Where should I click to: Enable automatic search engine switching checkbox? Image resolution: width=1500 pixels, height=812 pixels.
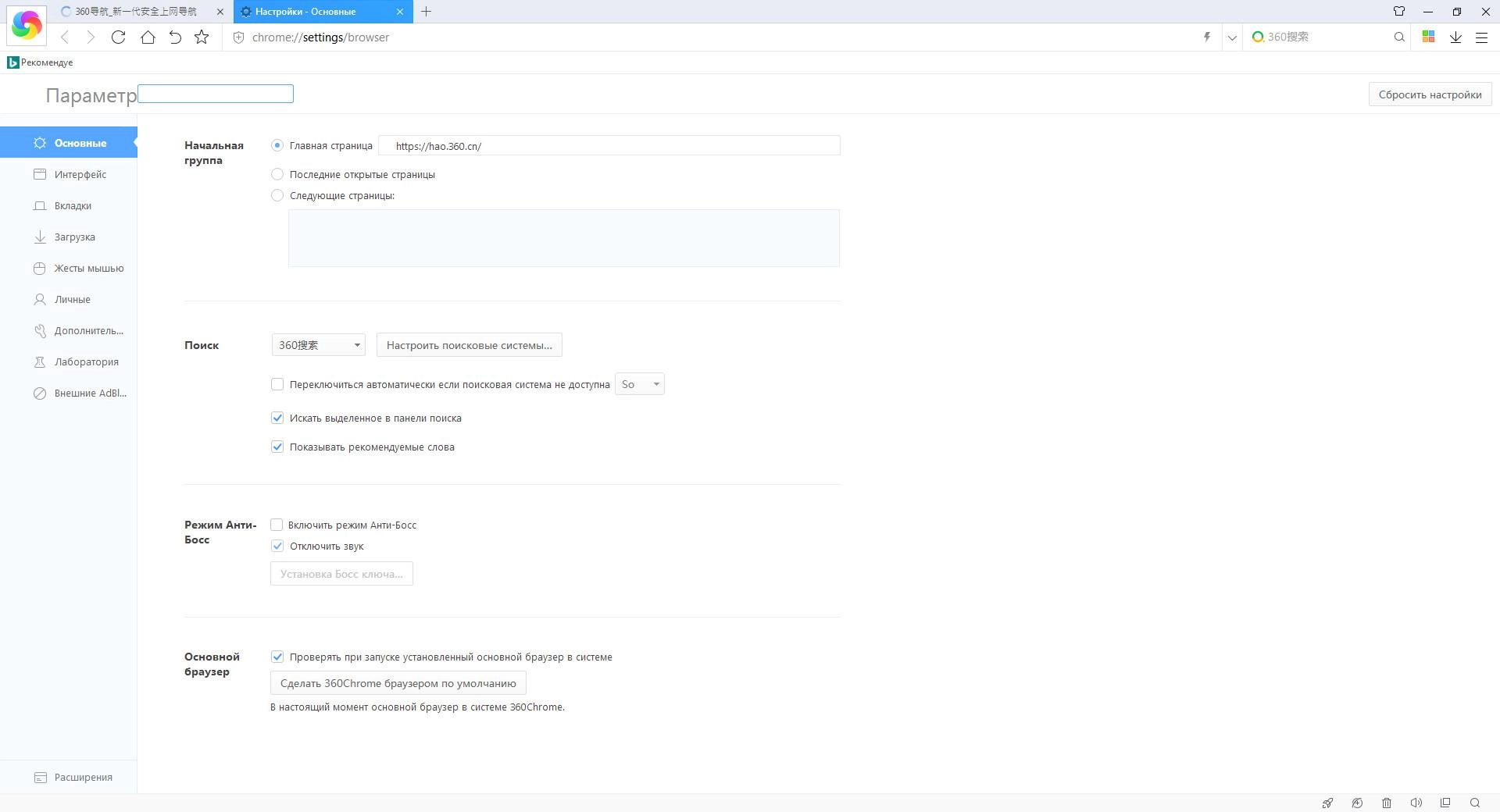(x=277, y=384)
